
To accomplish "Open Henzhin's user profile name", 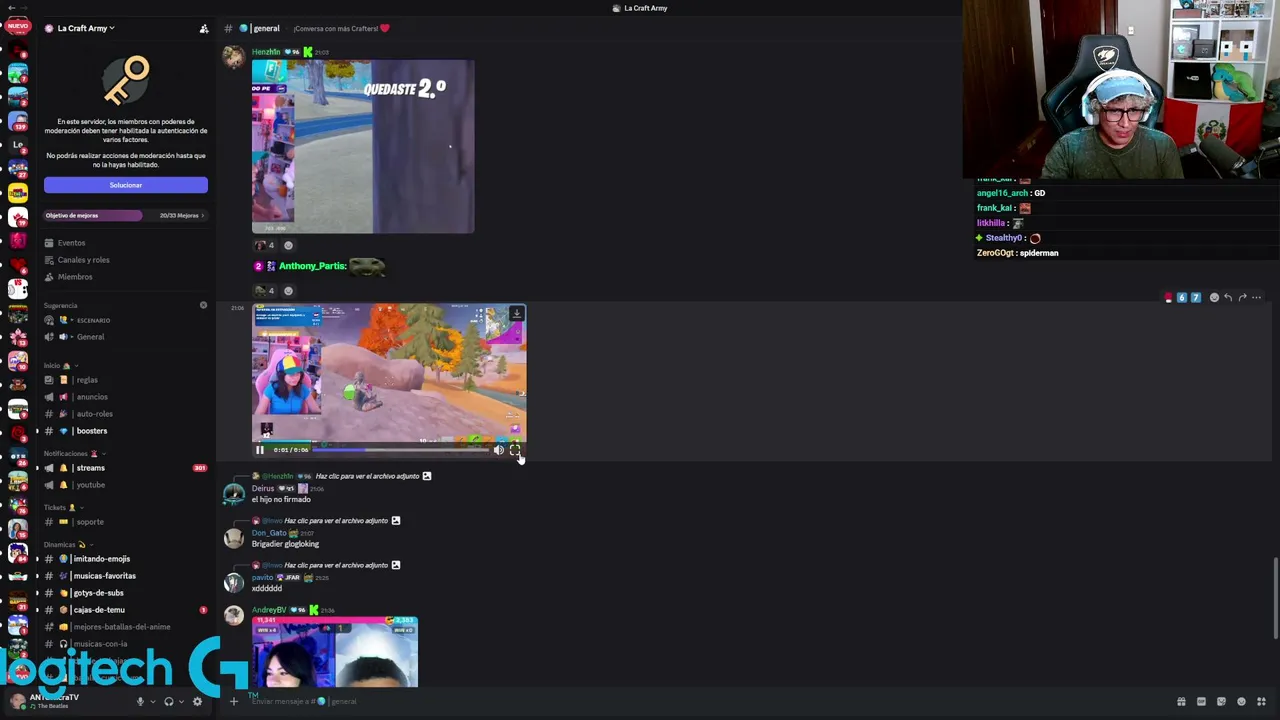I will (266, 52).
